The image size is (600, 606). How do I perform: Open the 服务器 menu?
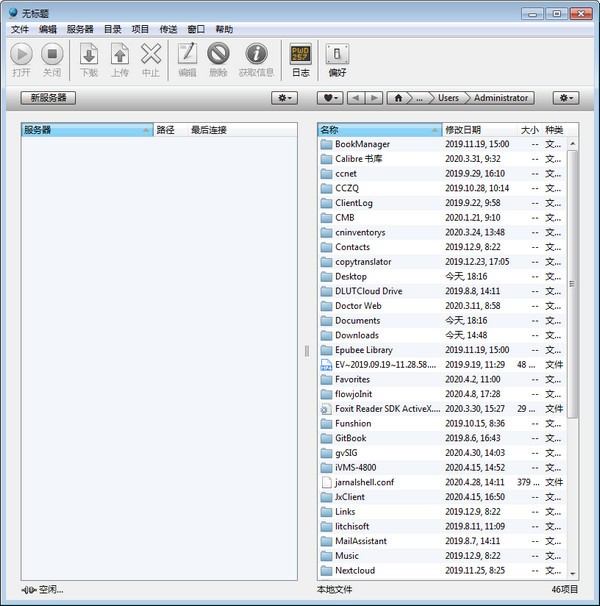80,29
